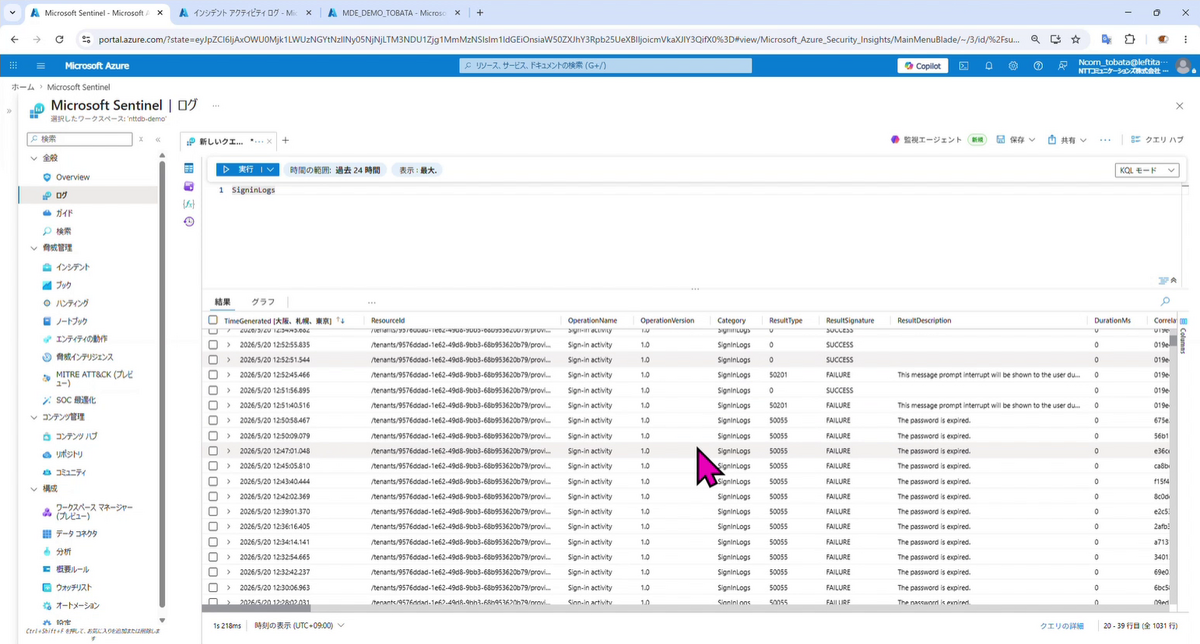Open the tables panel icon beside query editor
This screenshot has height=644, width=1200.
click(188, 169)
